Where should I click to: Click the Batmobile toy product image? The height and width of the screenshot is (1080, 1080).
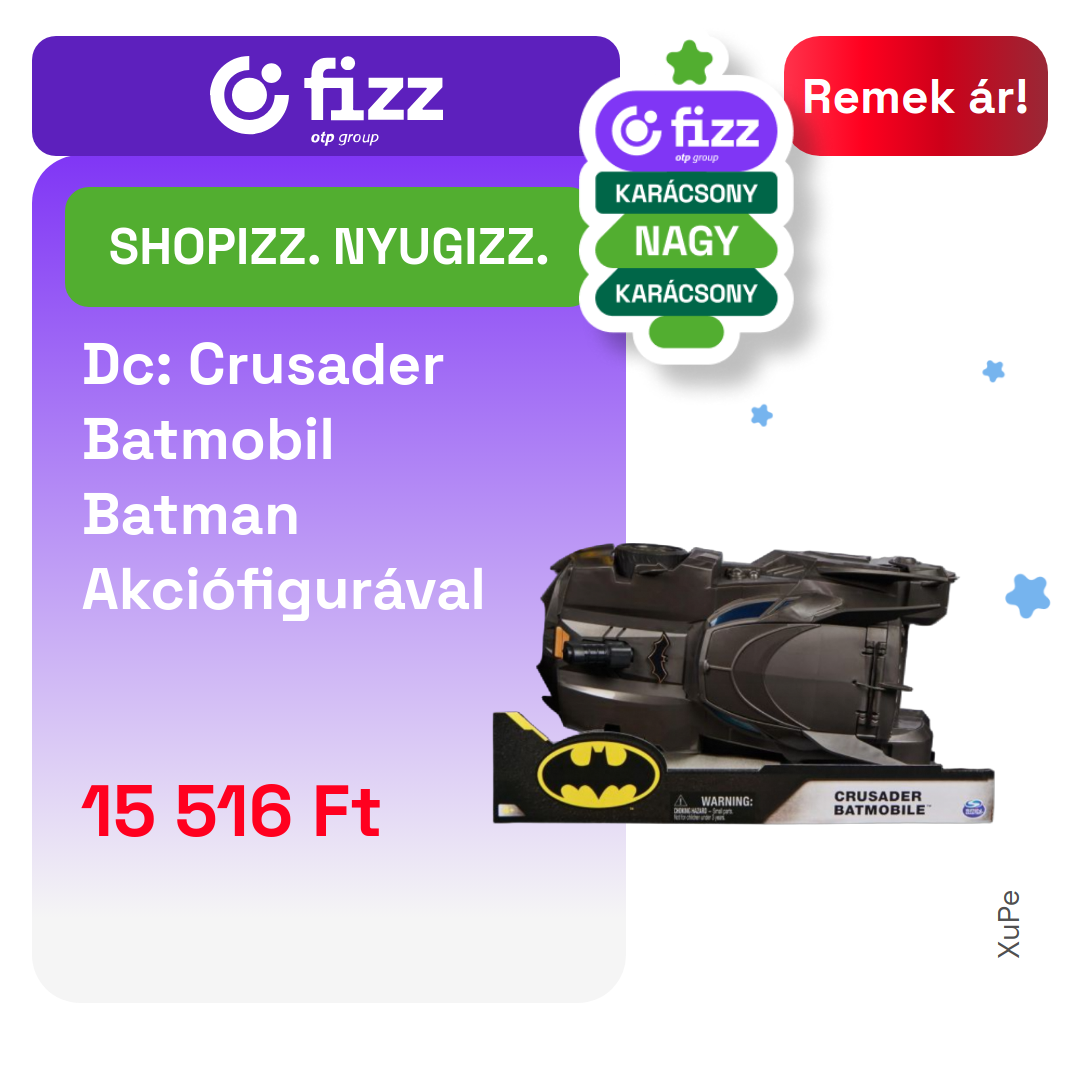pyautogui.click(x=744, y=683)
